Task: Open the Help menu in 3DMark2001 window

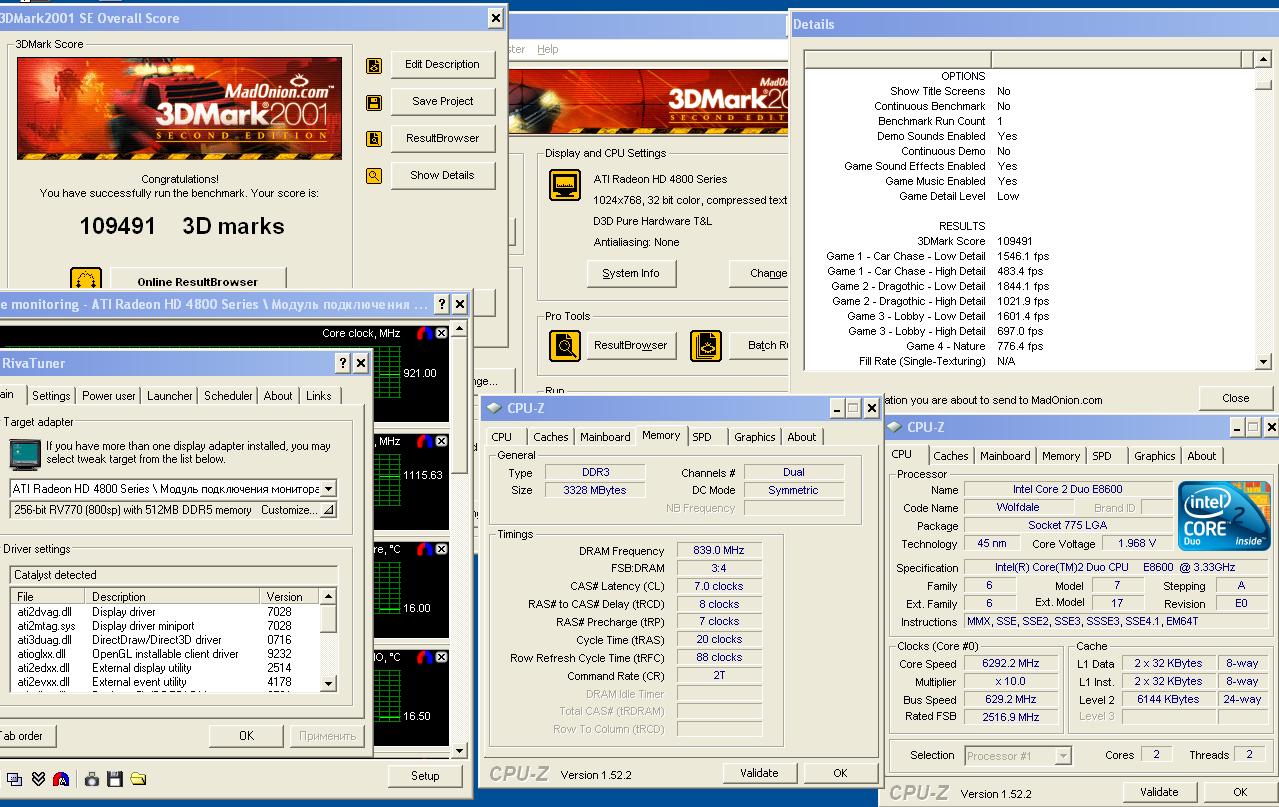Action: [x=548, y=49]
